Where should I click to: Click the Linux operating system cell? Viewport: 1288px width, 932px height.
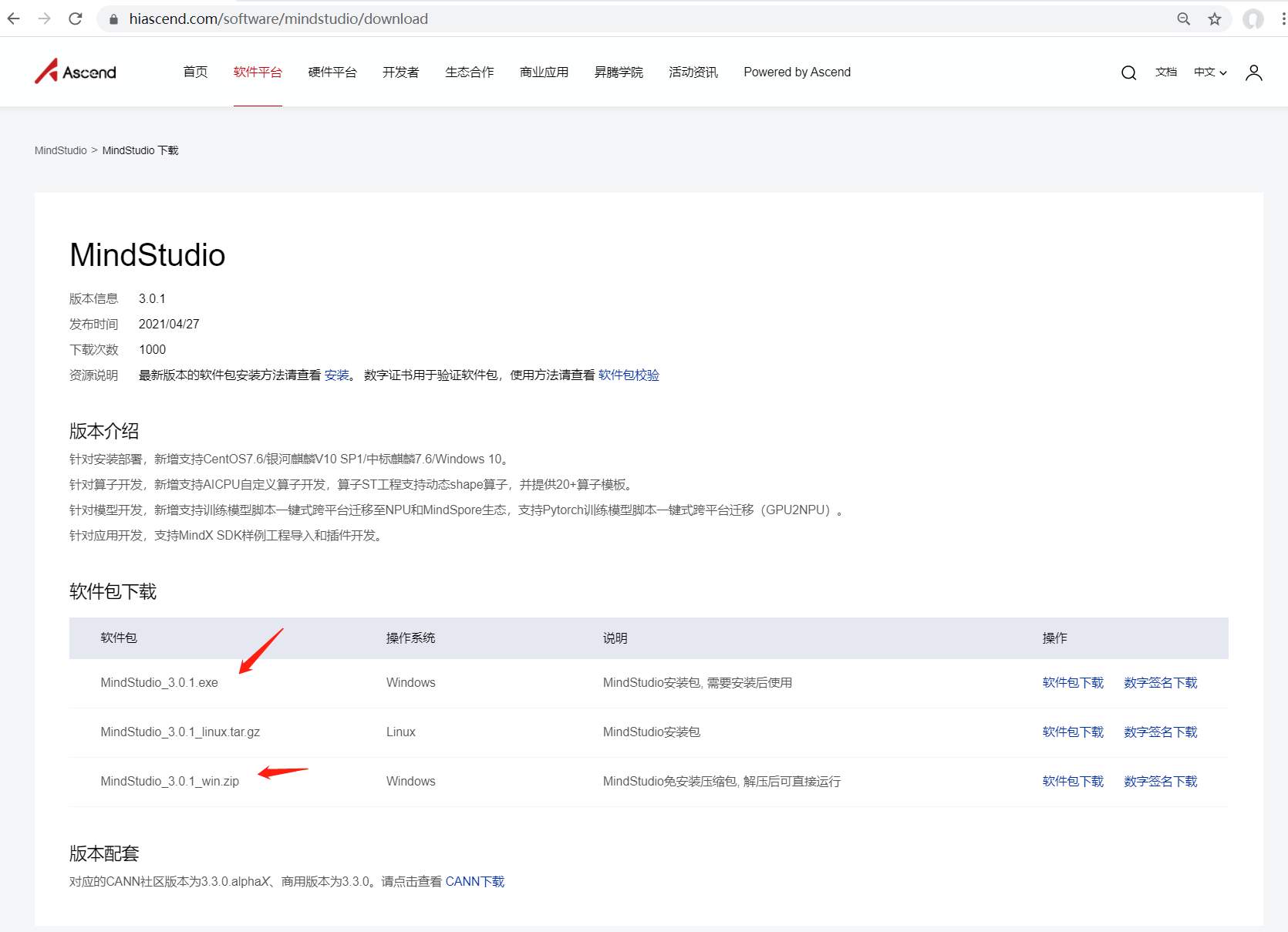[x=401, y=732]
